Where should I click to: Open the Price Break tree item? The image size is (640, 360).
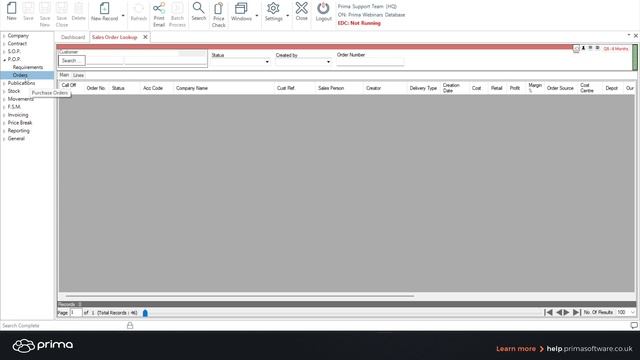pyautogui.click(x=20, y=122)
